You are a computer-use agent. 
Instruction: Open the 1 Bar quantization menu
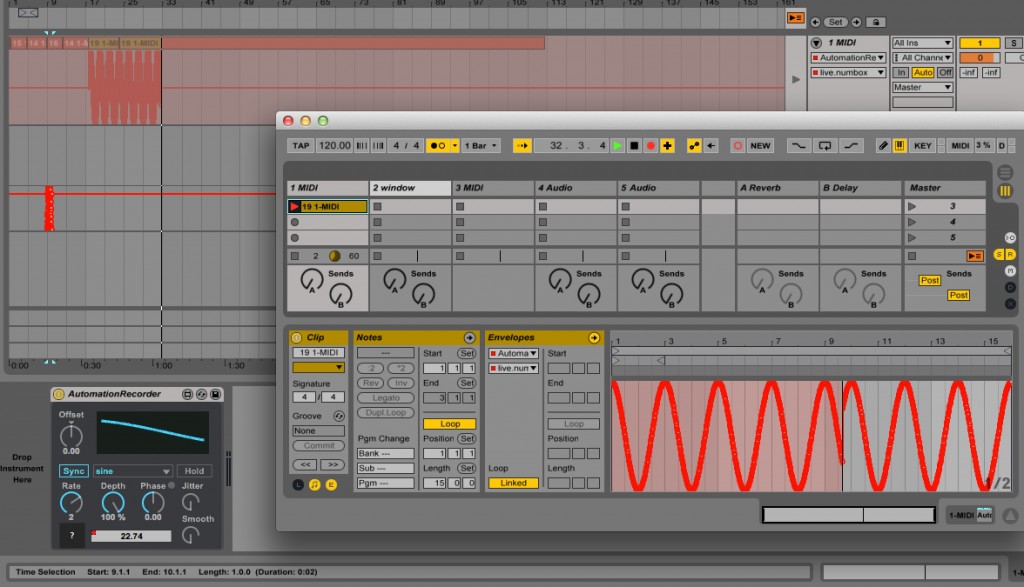pyautogui.click(x=480, y=146)
